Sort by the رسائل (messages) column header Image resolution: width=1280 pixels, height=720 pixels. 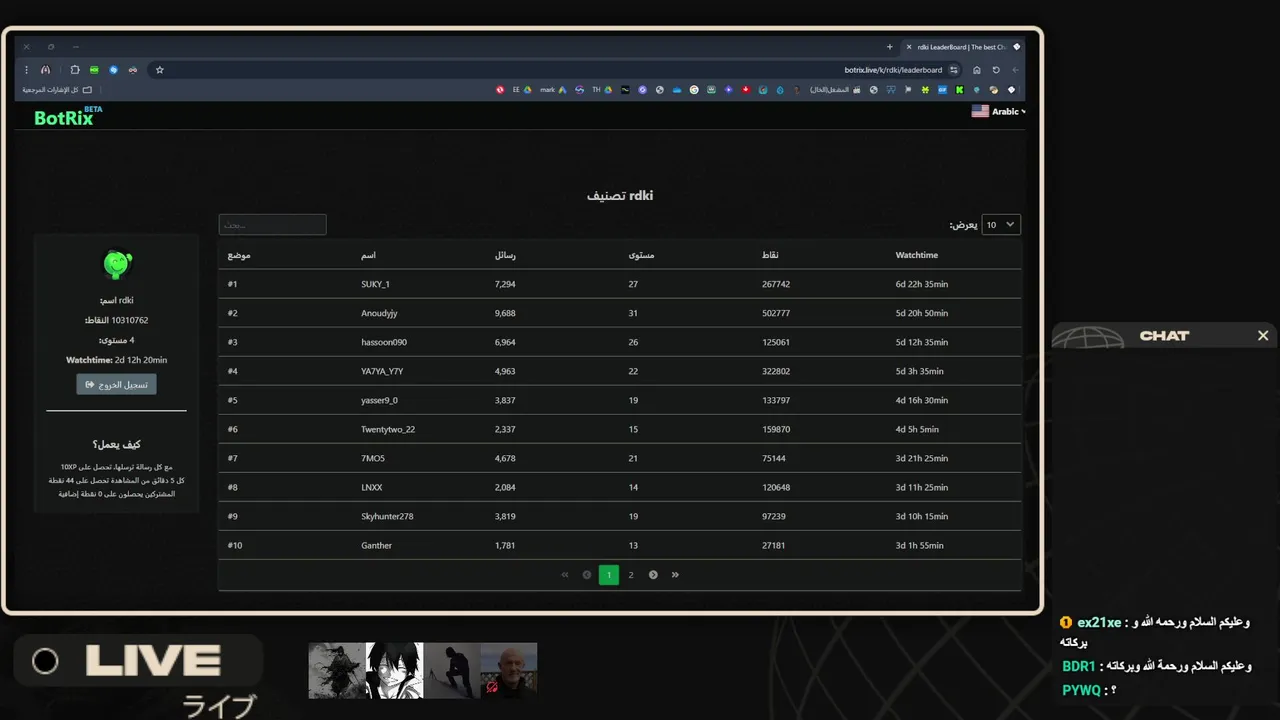click(505, 255)
